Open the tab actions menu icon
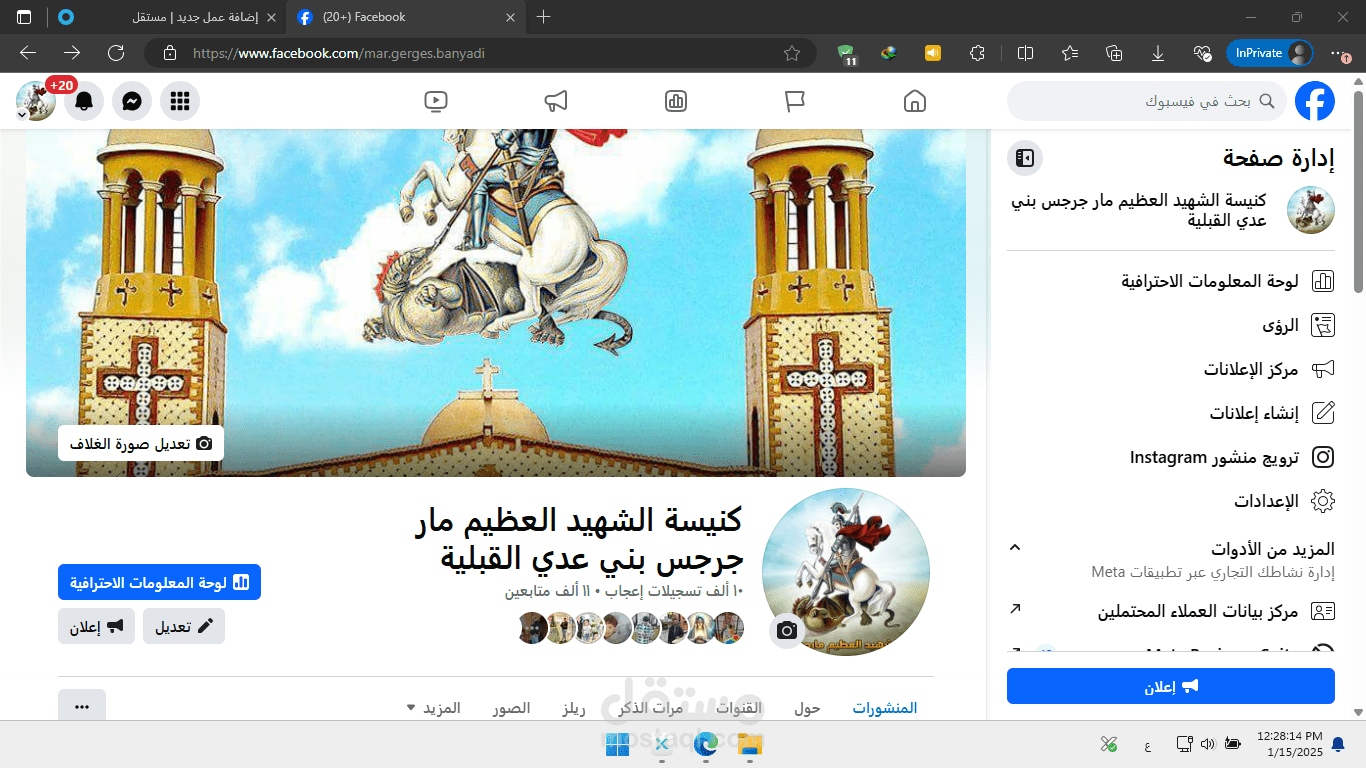 24,17
